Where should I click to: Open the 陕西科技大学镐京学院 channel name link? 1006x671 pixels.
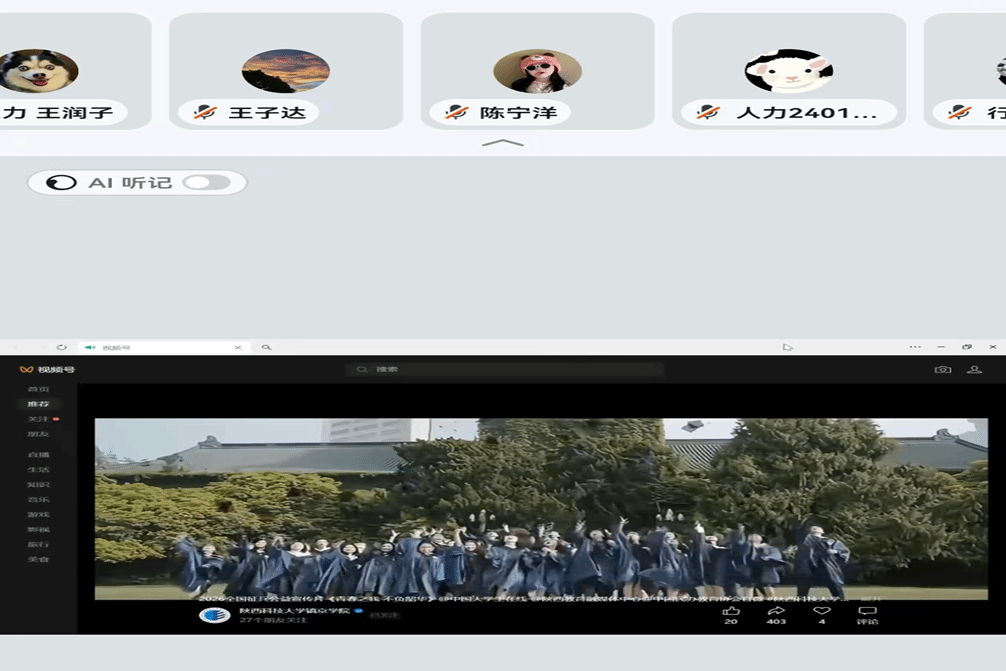(x=294, y=610)
